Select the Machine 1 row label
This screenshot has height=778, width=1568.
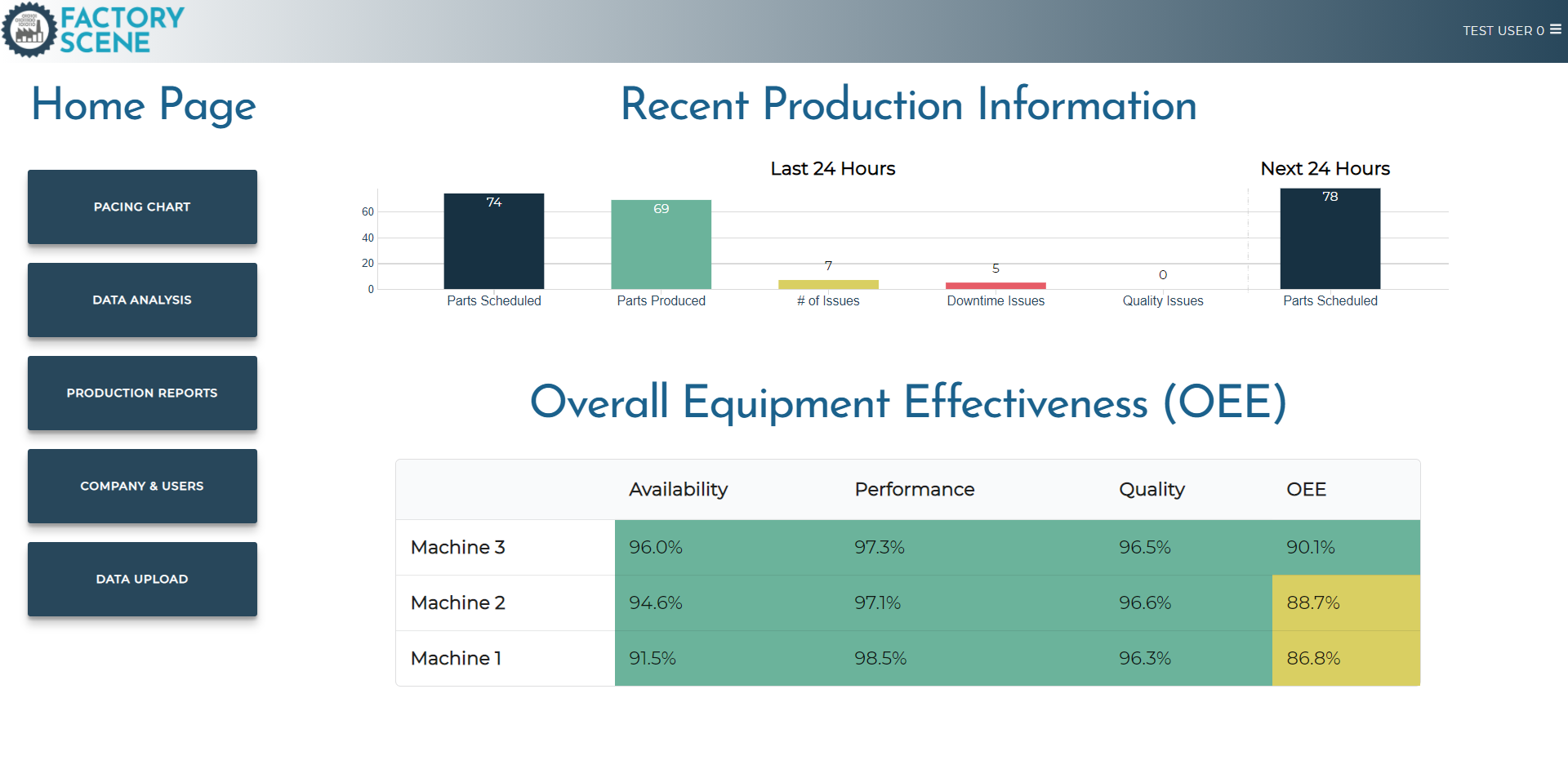[457, 658]
